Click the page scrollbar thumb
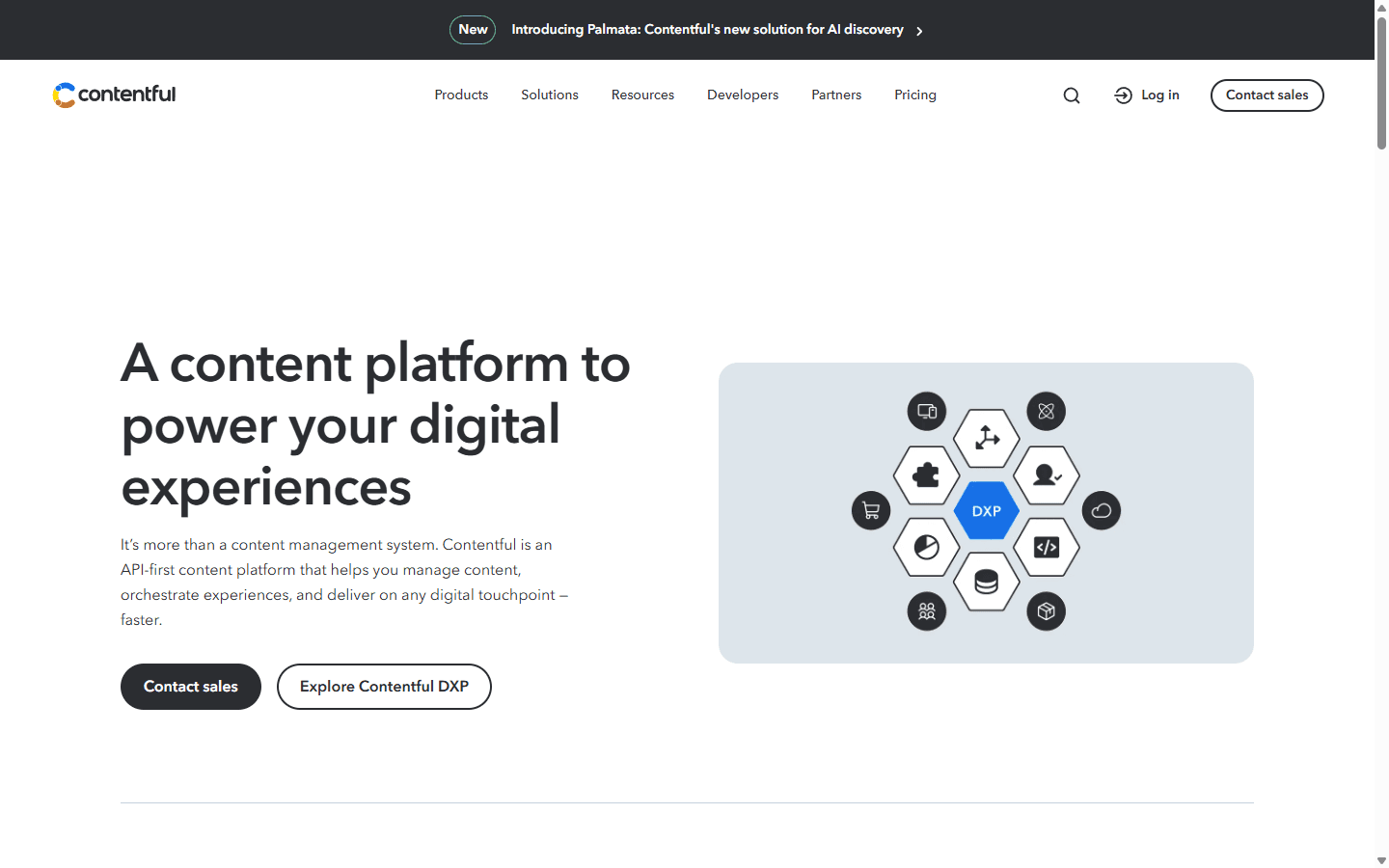This screenshot has height=868, width=1389. coord(1381,83)
